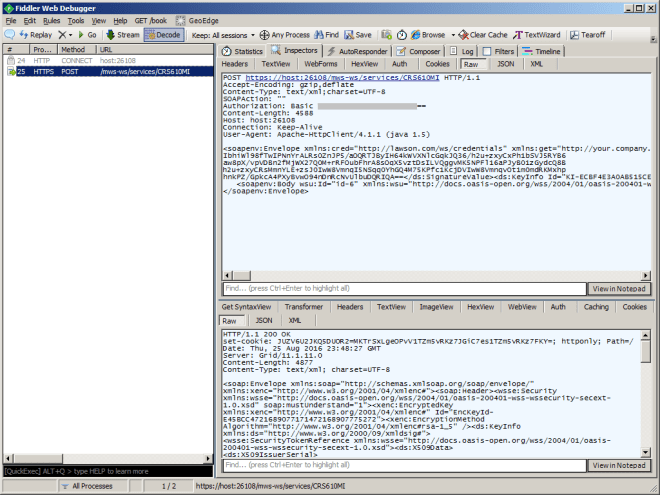The width and height of the screenshot is (660, 495).
Task: Click the Go resume button
Action: pos(86,34)
